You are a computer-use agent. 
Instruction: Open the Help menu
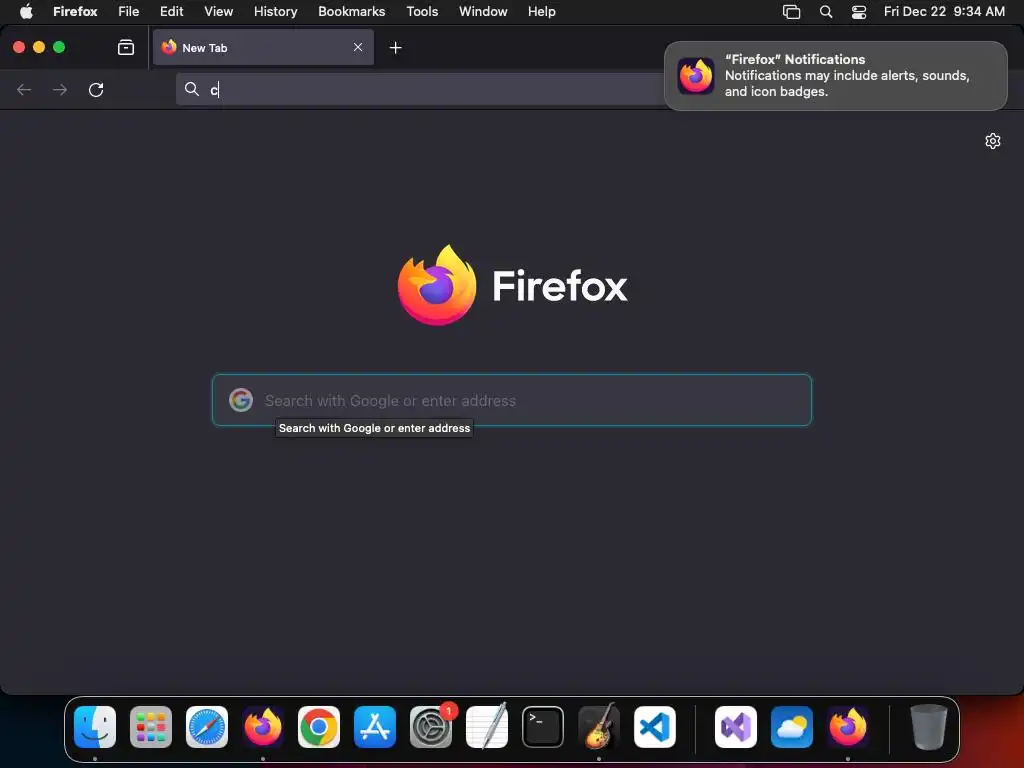point(541,11)
